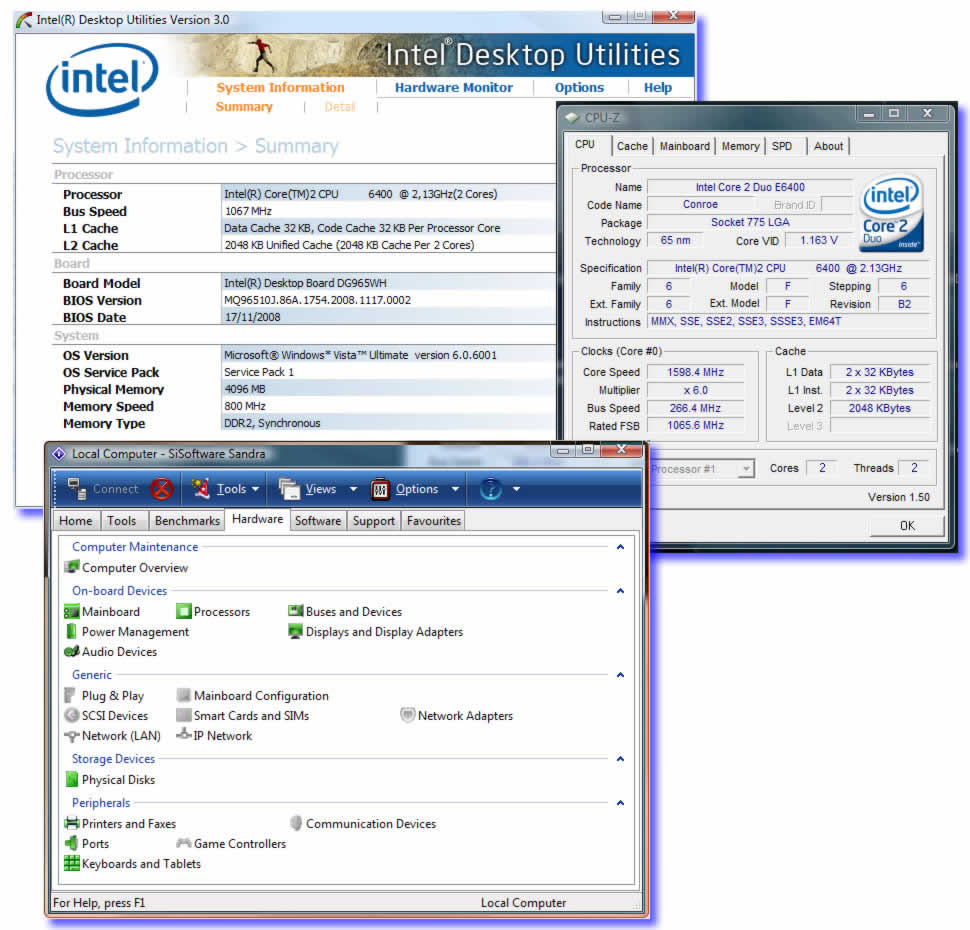Viewport: 970px width, 930px height.
Task: Switch to the Home tab in Sandra
Action: (x=75, y=520)
